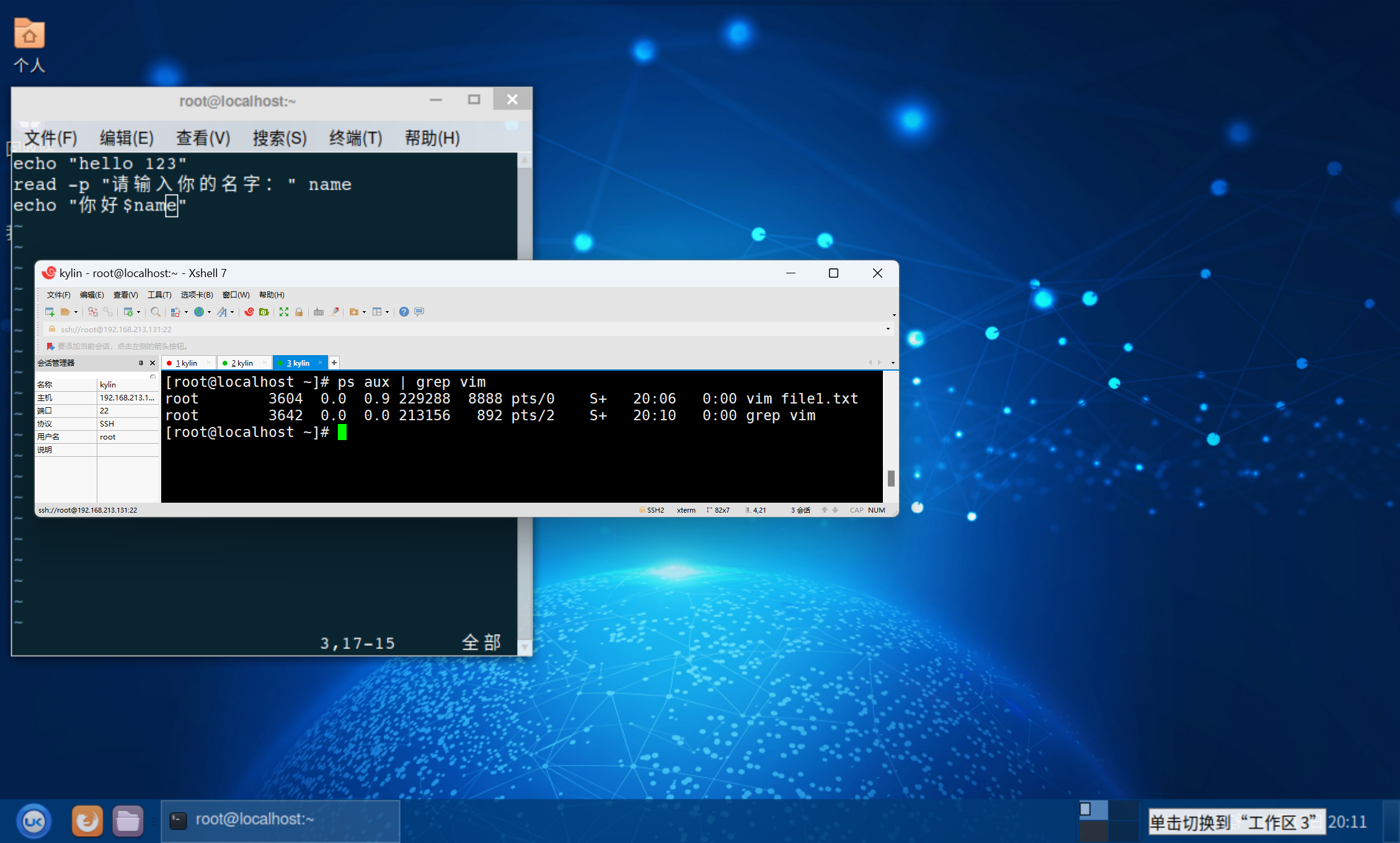Open the file manager from the taskbar

pyautogui.click(x=128, y=821)
